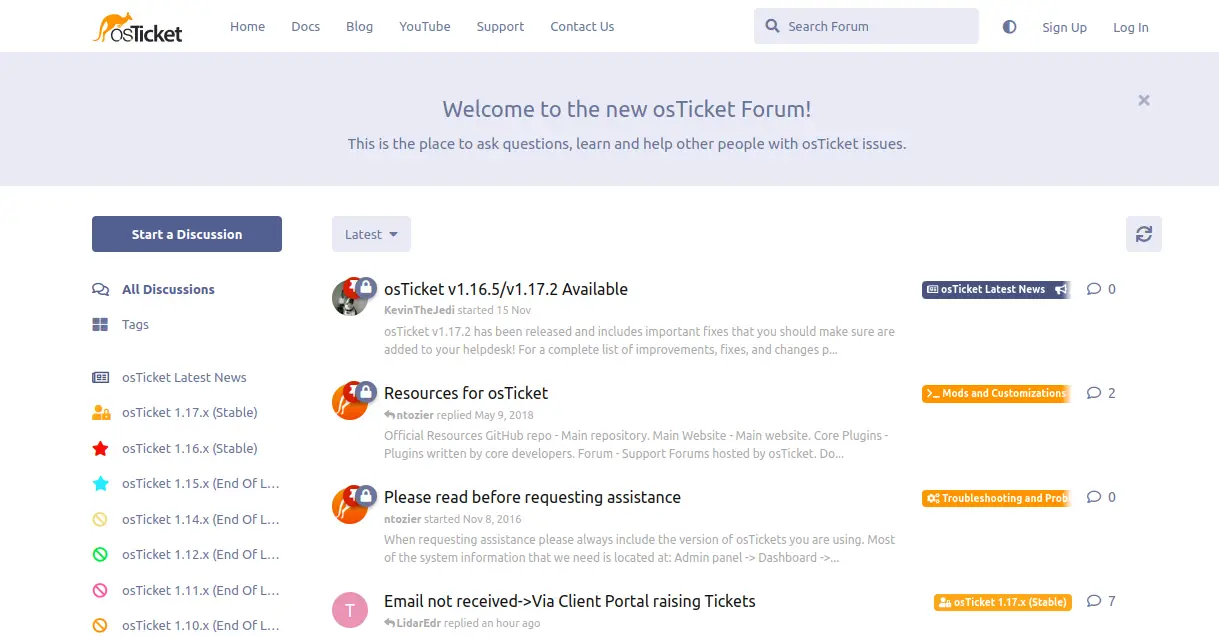Focus the Search Forum field
Viewport: 1219px width, 636px height.
pos(866,26)
